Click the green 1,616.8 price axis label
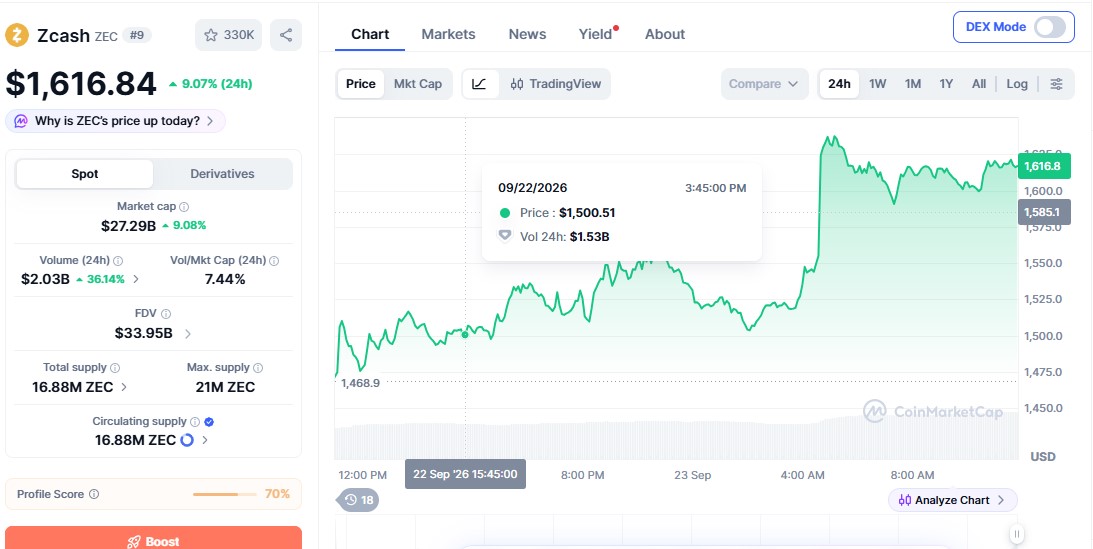Screen dimensions: 1093x549 (x=1044, y=166)
